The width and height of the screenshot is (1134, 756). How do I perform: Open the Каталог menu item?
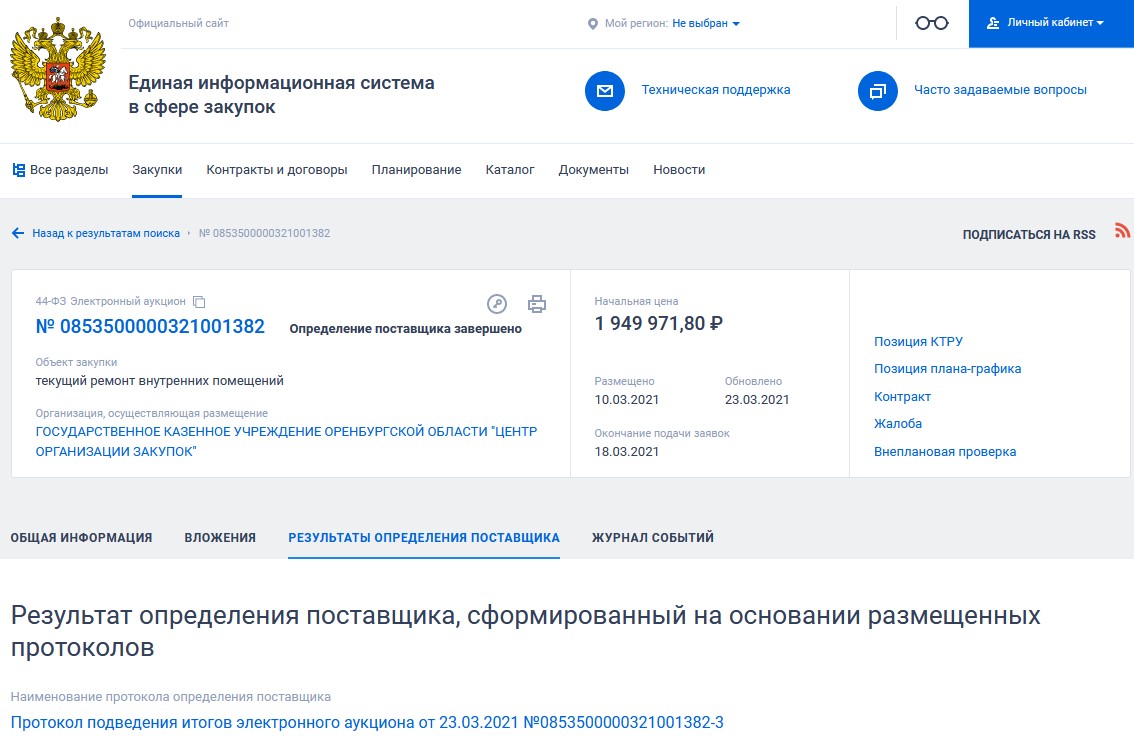point(510,170)
